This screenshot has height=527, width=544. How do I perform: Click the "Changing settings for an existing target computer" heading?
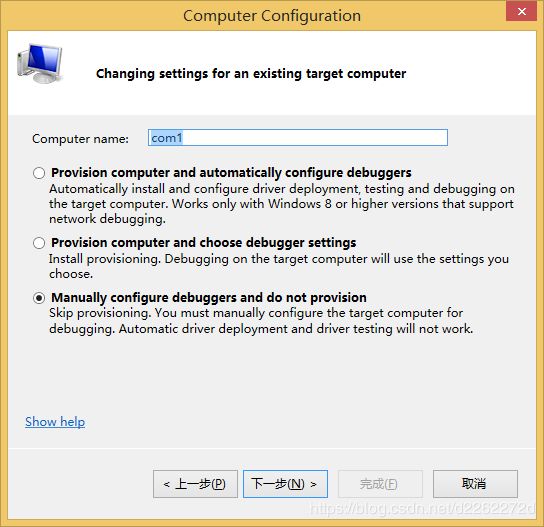coord(251,74)
